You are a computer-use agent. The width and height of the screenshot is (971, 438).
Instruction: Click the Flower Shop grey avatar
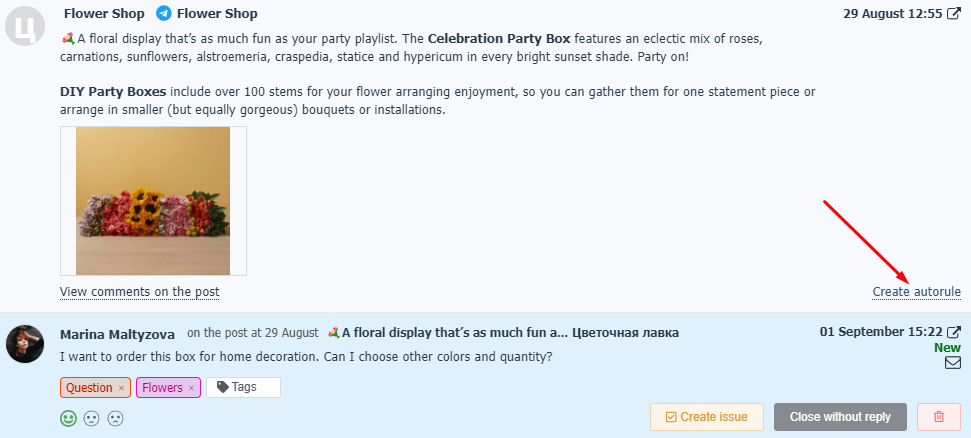(x=25, y=26)
